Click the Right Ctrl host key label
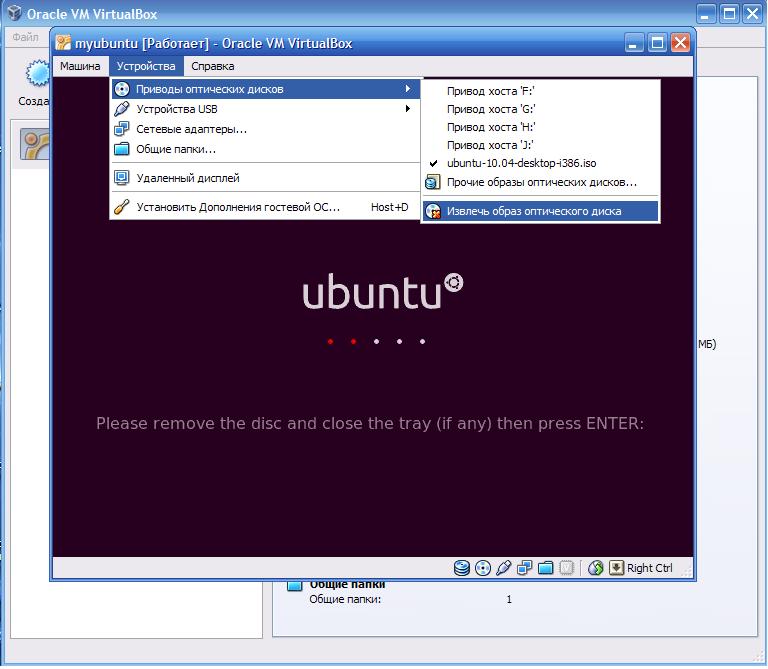This screenshot has width=768, height=669. 649,568
